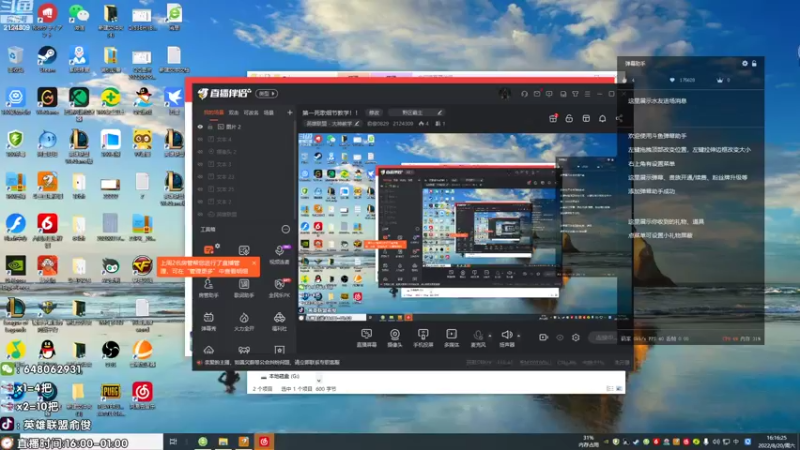Open the orange toolbox icon above notification
This screenshot has width=800, height=450.
[210, 249]
